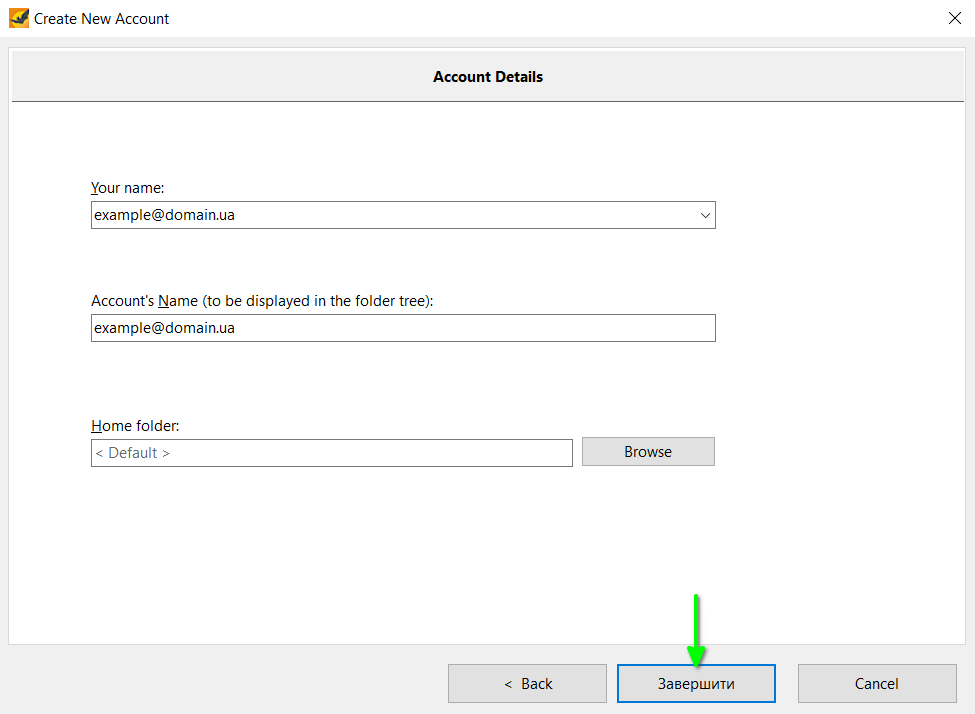The height and width of the screenshot is (714, 975).
Task: Go to the previous step with Back
Action: click(527, 684)
